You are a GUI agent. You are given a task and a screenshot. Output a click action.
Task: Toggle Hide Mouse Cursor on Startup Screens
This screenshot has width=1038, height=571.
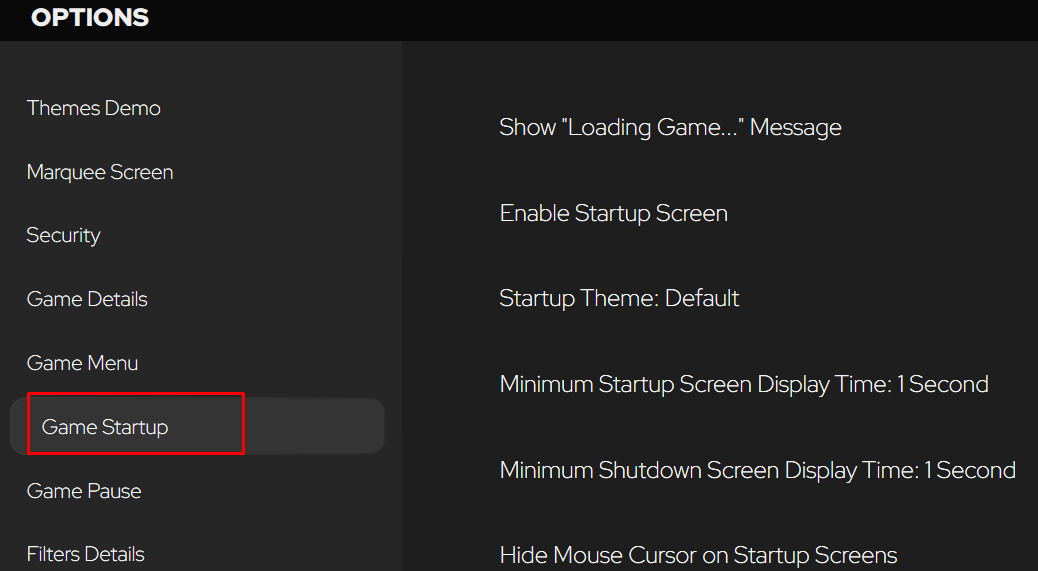coord(698,554)
